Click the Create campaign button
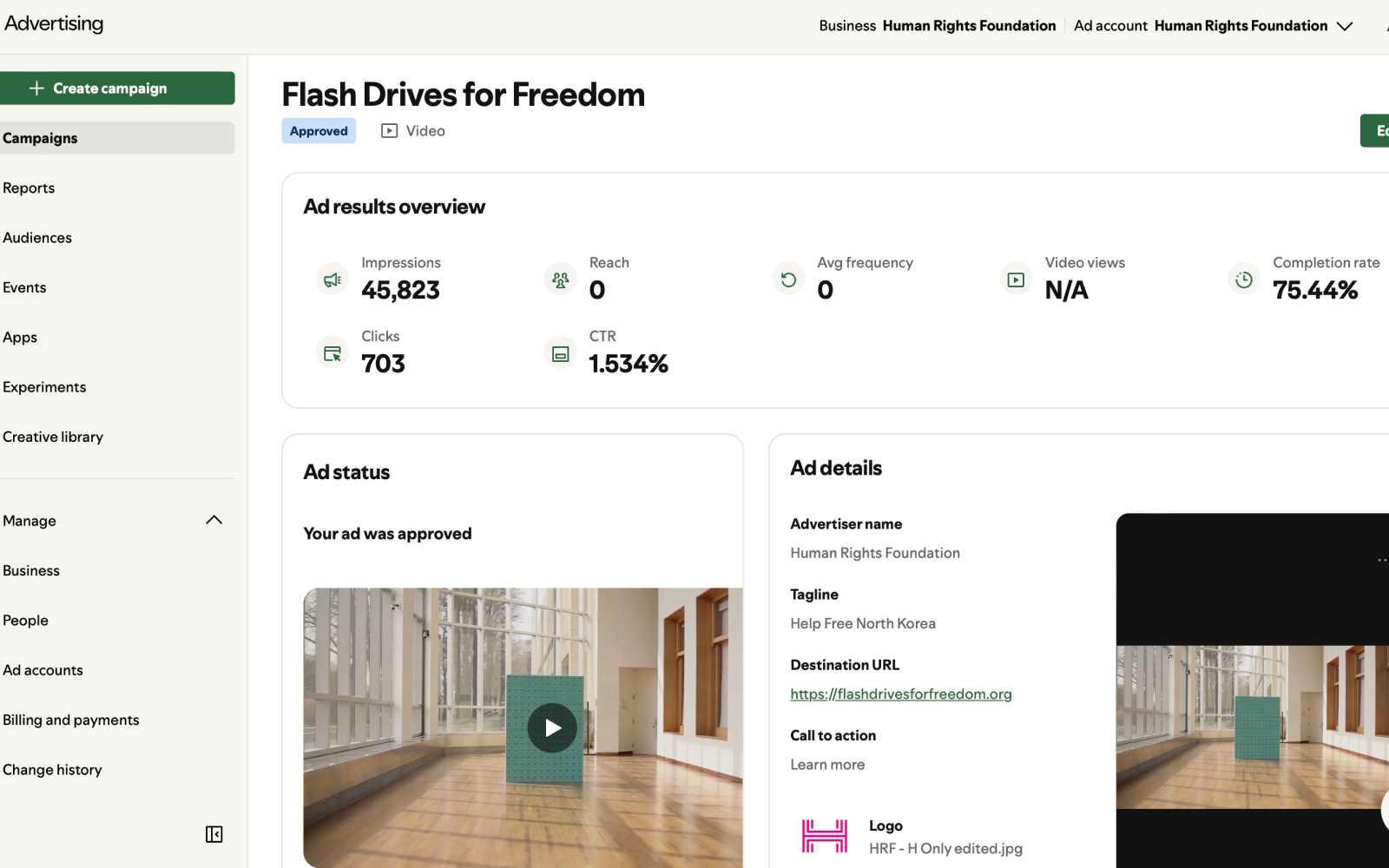The height and width of the screenshot is (868, 1389). click(x=117, y=88)
